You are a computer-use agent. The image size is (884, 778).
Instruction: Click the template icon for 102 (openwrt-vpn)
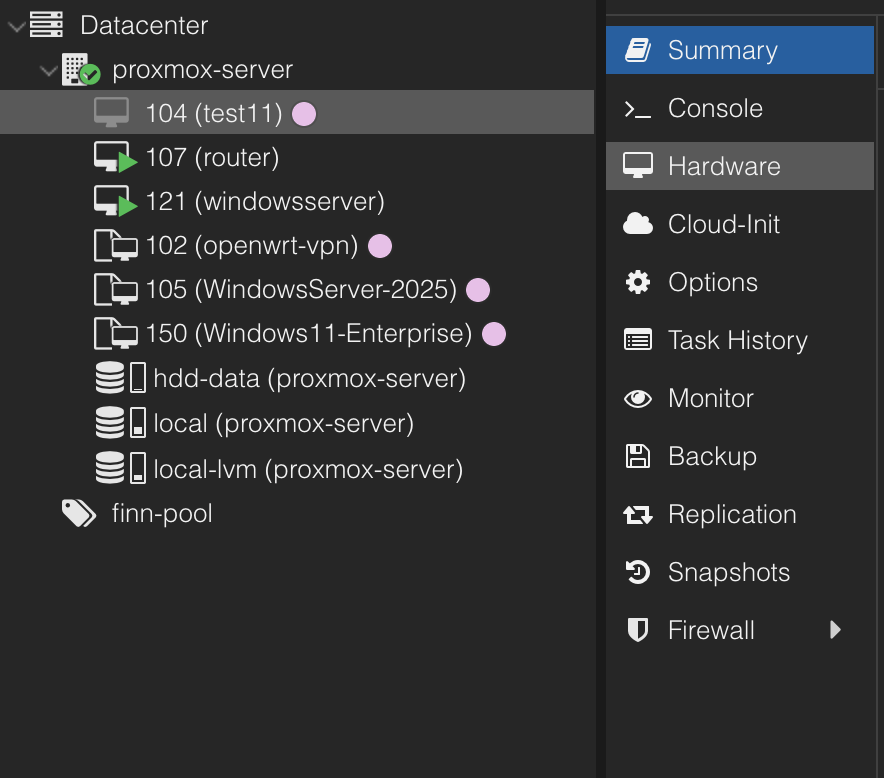click(114, 246)
